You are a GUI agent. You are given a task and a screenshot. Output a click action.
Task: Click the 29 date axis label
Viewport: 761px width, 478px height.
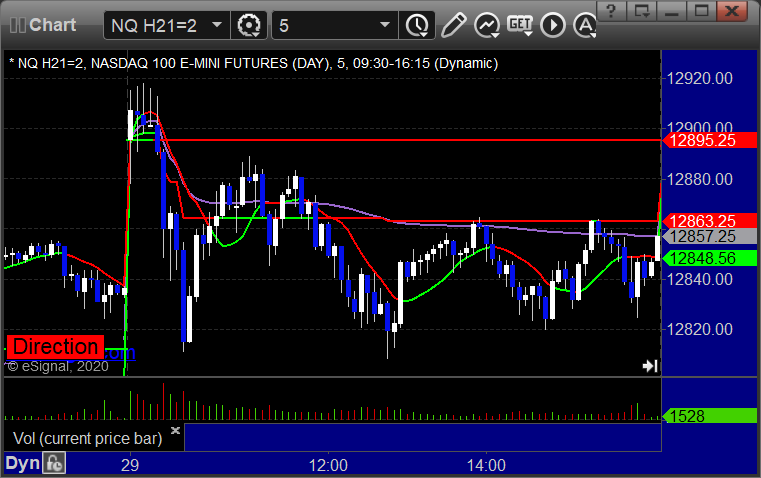130,465
